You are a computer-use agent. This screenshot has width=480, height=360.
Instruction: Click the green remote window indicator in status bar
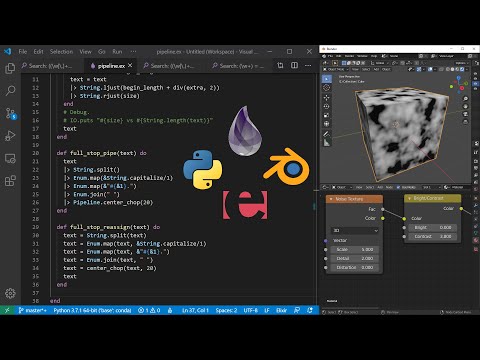[7, 310]
